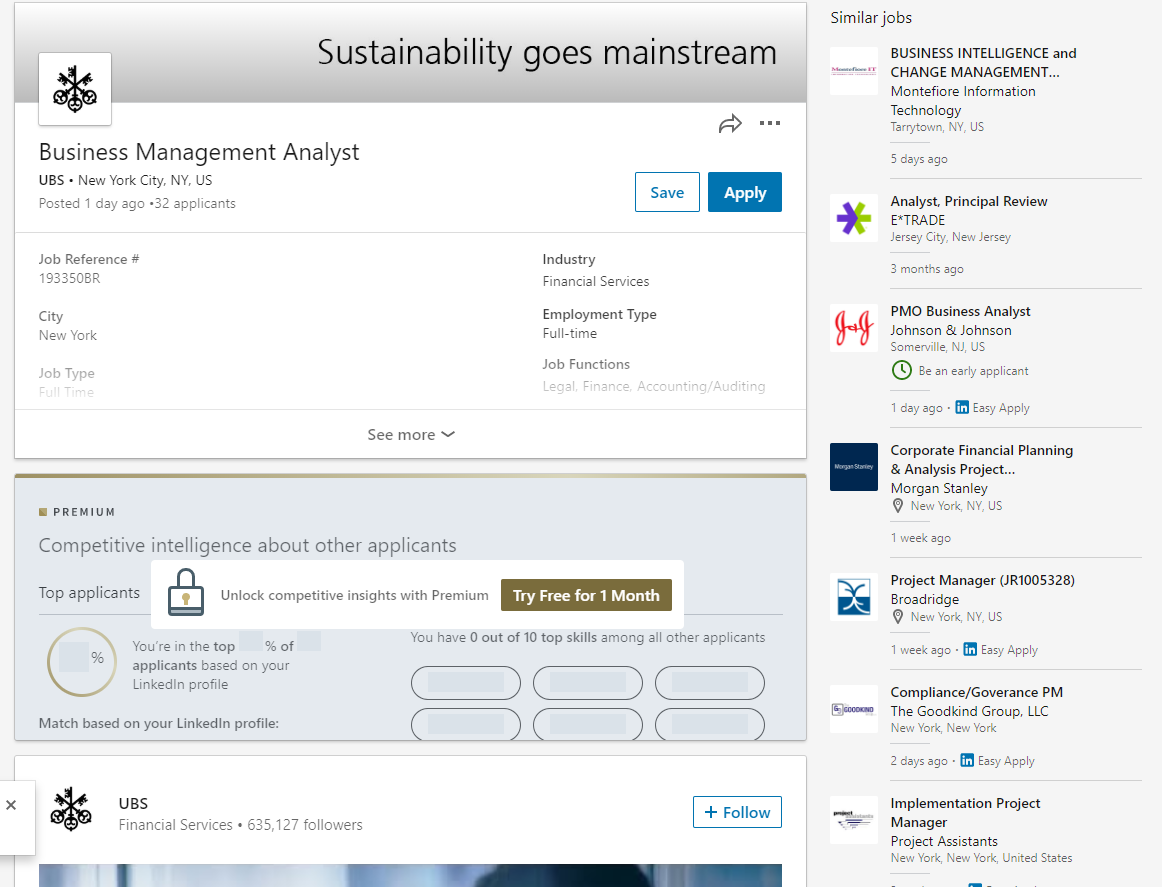Save the Business Management Analyst job
The image size is (1162, 887).
tap(667, 193)
